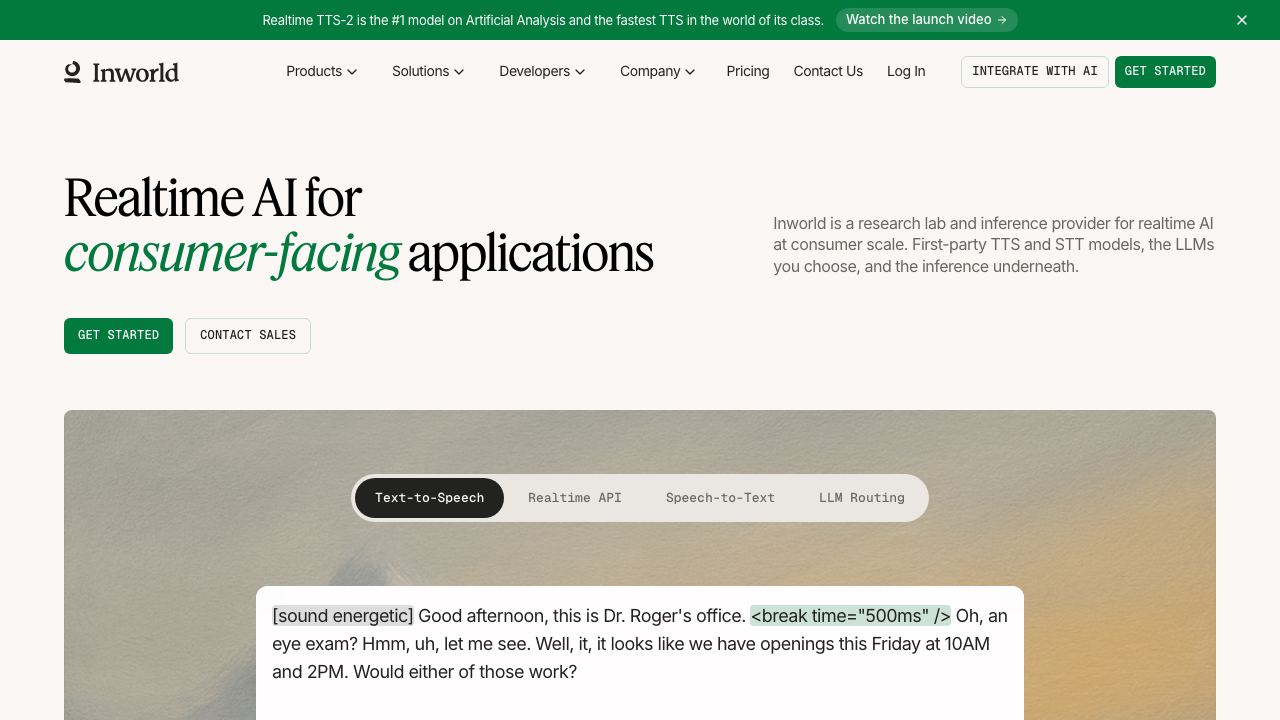Screen dimensions: 1280x720
Task: Go to the Inworld logo home link
Action: pyautogui.click(x=121, y=72)
